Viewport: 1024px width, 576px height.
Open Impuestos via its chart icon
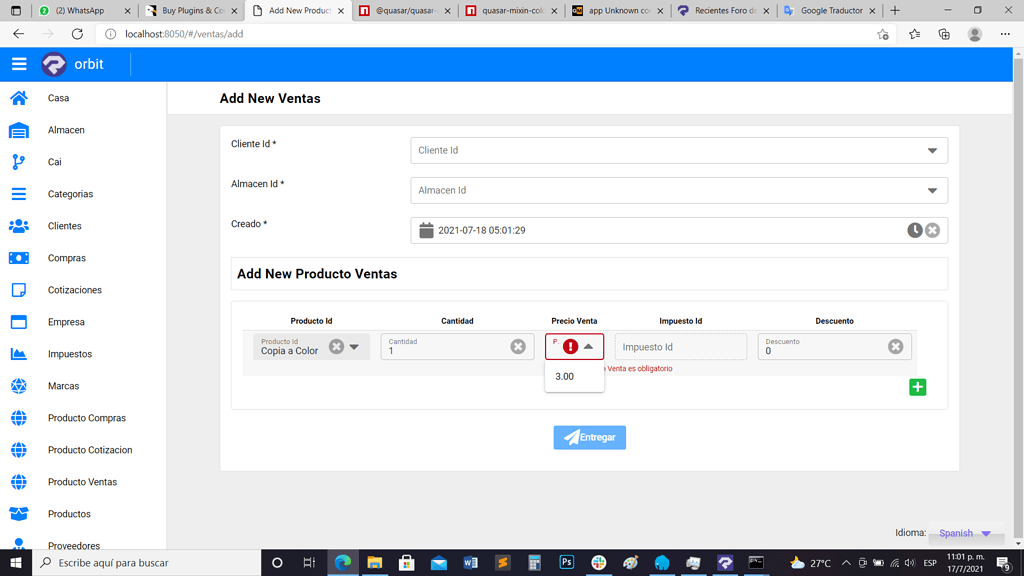coord(20,354)
